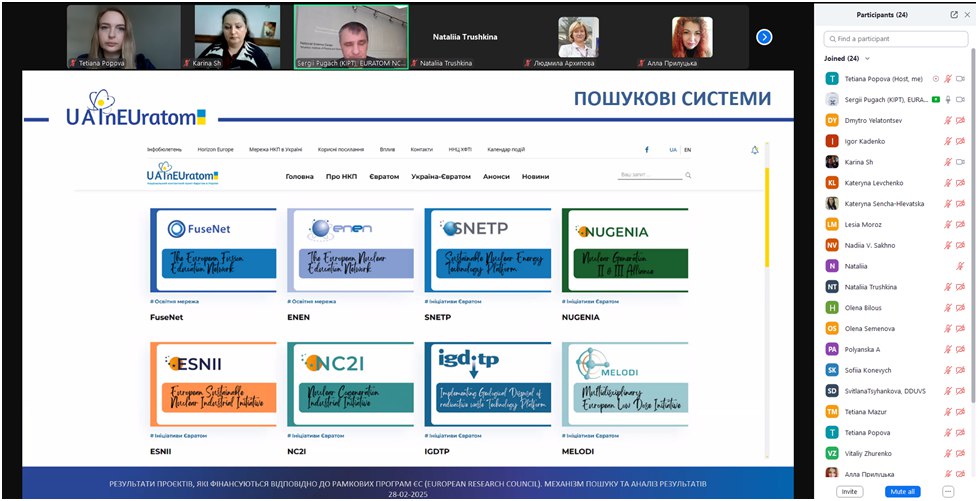Click Tetiana Mazur's muted microphone icon
The height and width of the screenshot is (501, 978).
948,412
